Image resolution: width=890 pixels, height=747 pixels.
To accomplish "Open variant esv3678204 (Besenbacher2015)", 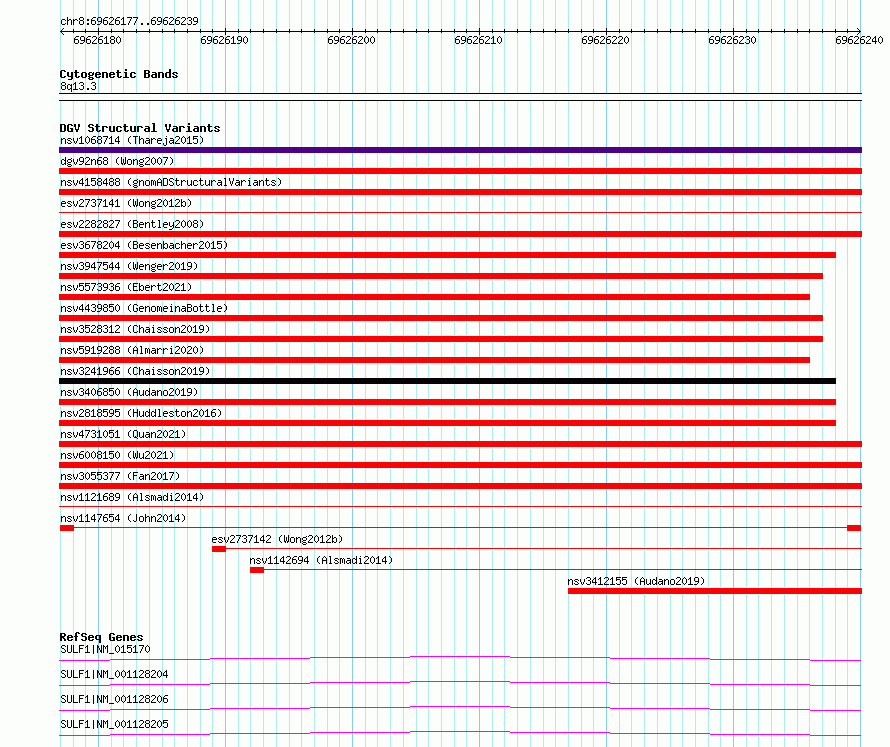I will [x=144, y=245].
